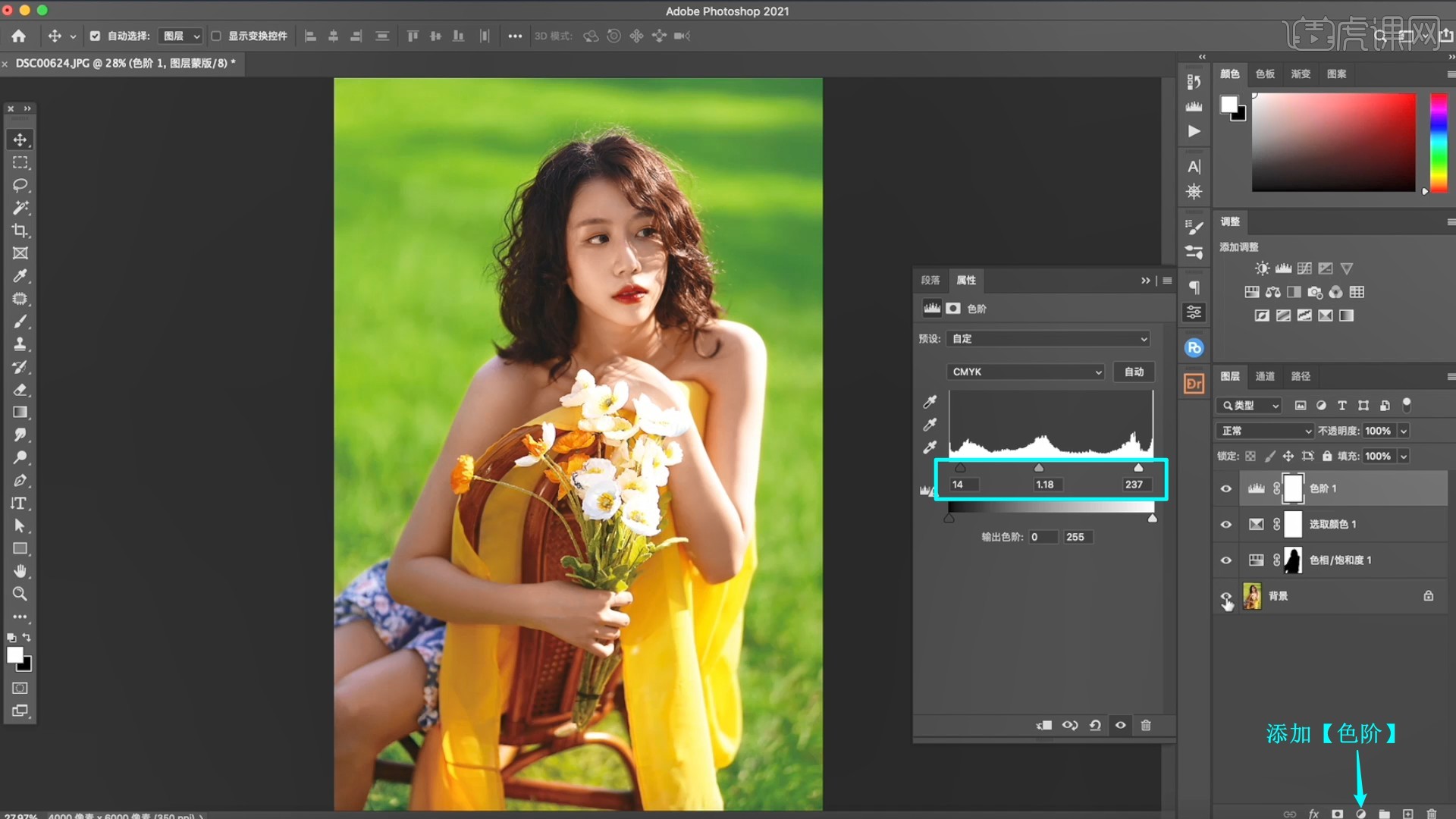Click the 背景 layer thumbnail
The width and height of the screenshot is (1456, 819).
pos(1252,596)
